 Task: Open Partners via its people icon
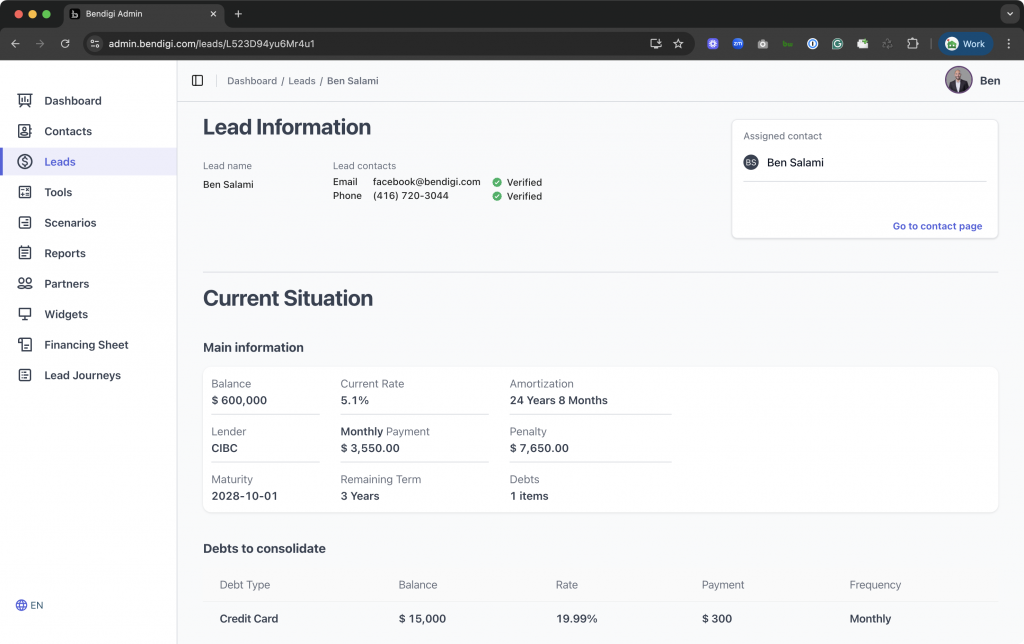click(25, 284)
